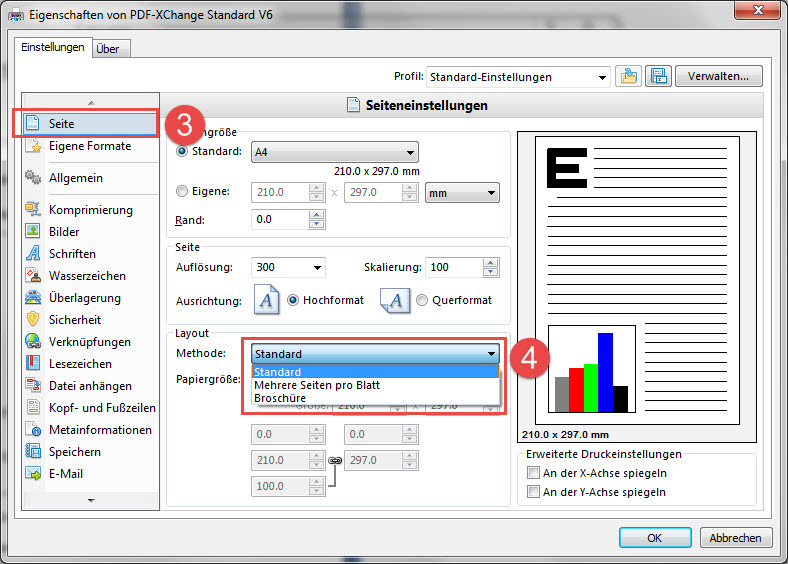Click the Querformat landscape page icon

[395, 301]
